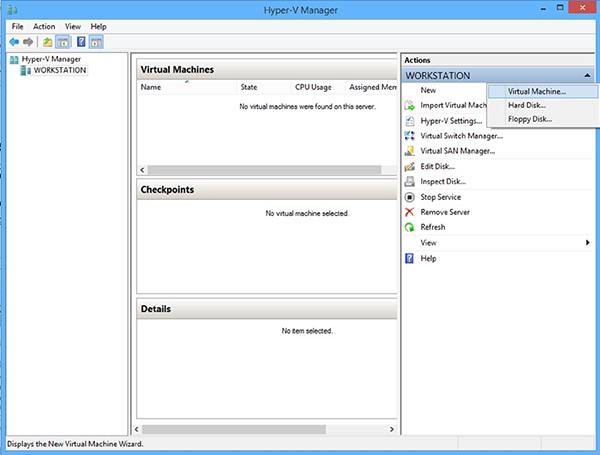Click the Virtual Machines section header
The width and height of the screenshot is (600, 455).
(x=267, y=70)
